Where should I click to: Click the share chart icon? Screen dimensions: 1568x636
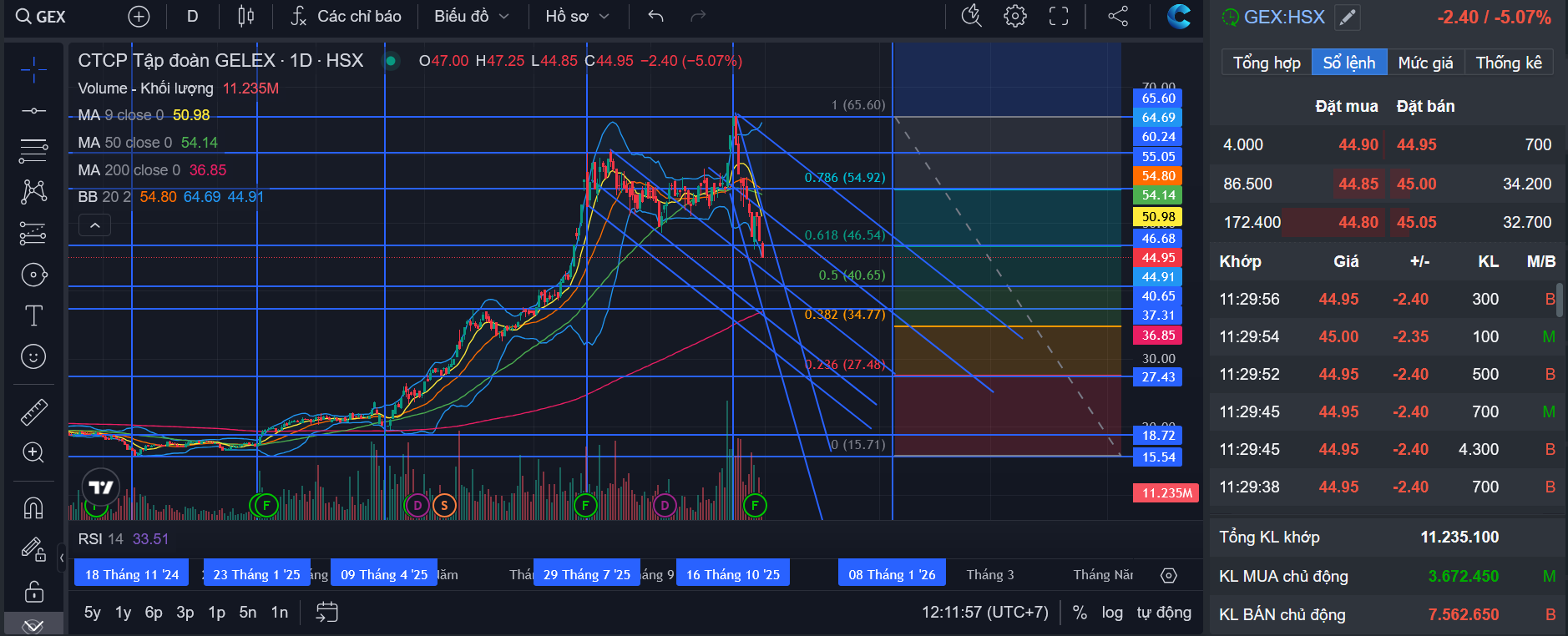1118,16
